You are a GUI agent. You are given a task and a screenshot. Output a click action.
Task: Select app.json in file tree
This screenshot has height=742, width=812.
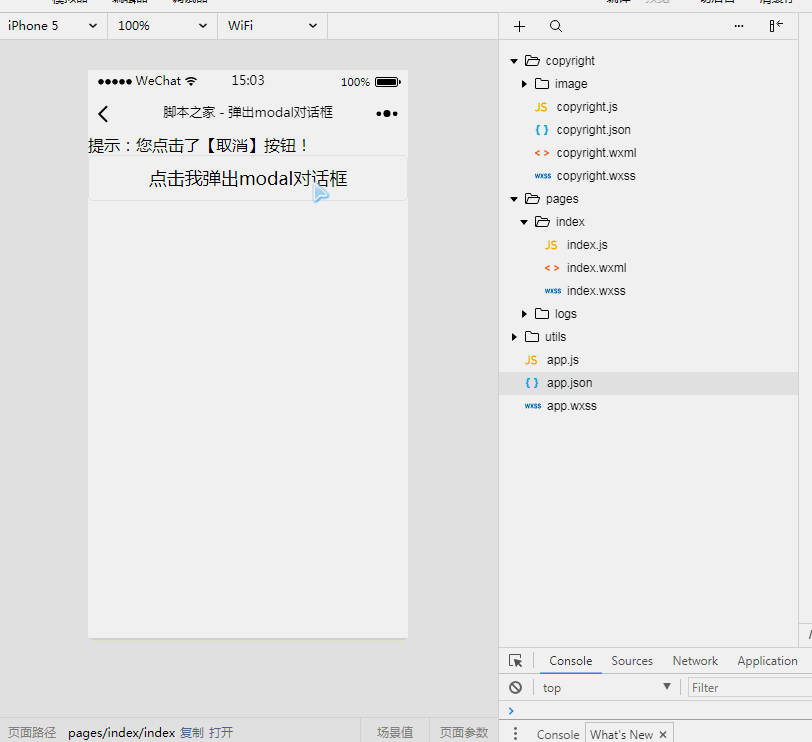[648, 383]
